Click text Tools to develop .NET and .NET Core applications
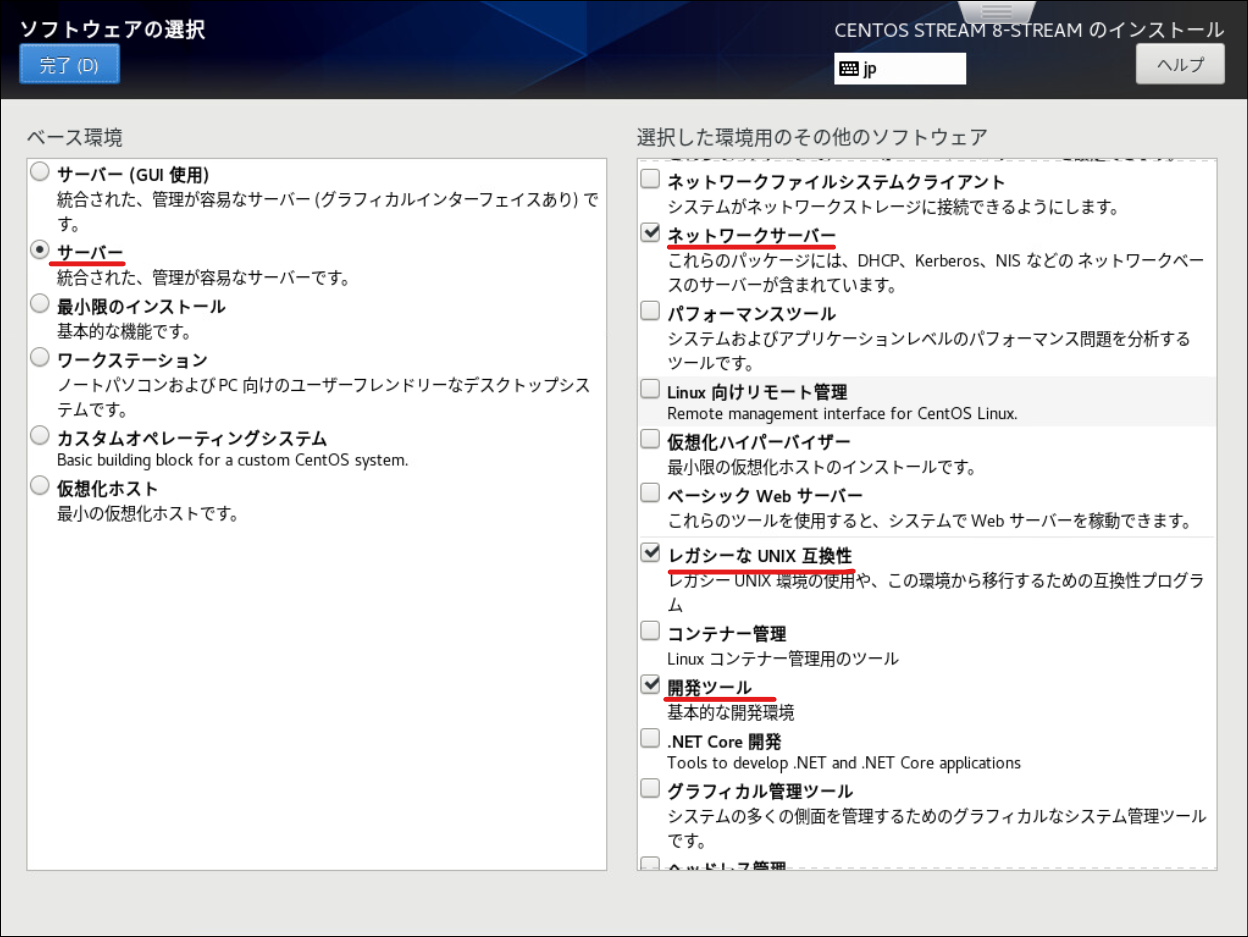 coord(844,763)
